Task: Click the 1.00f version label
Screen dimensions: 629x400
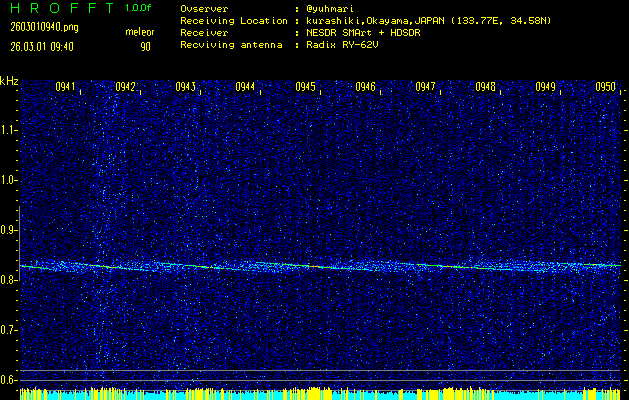Action: click(x=140, y=8)
